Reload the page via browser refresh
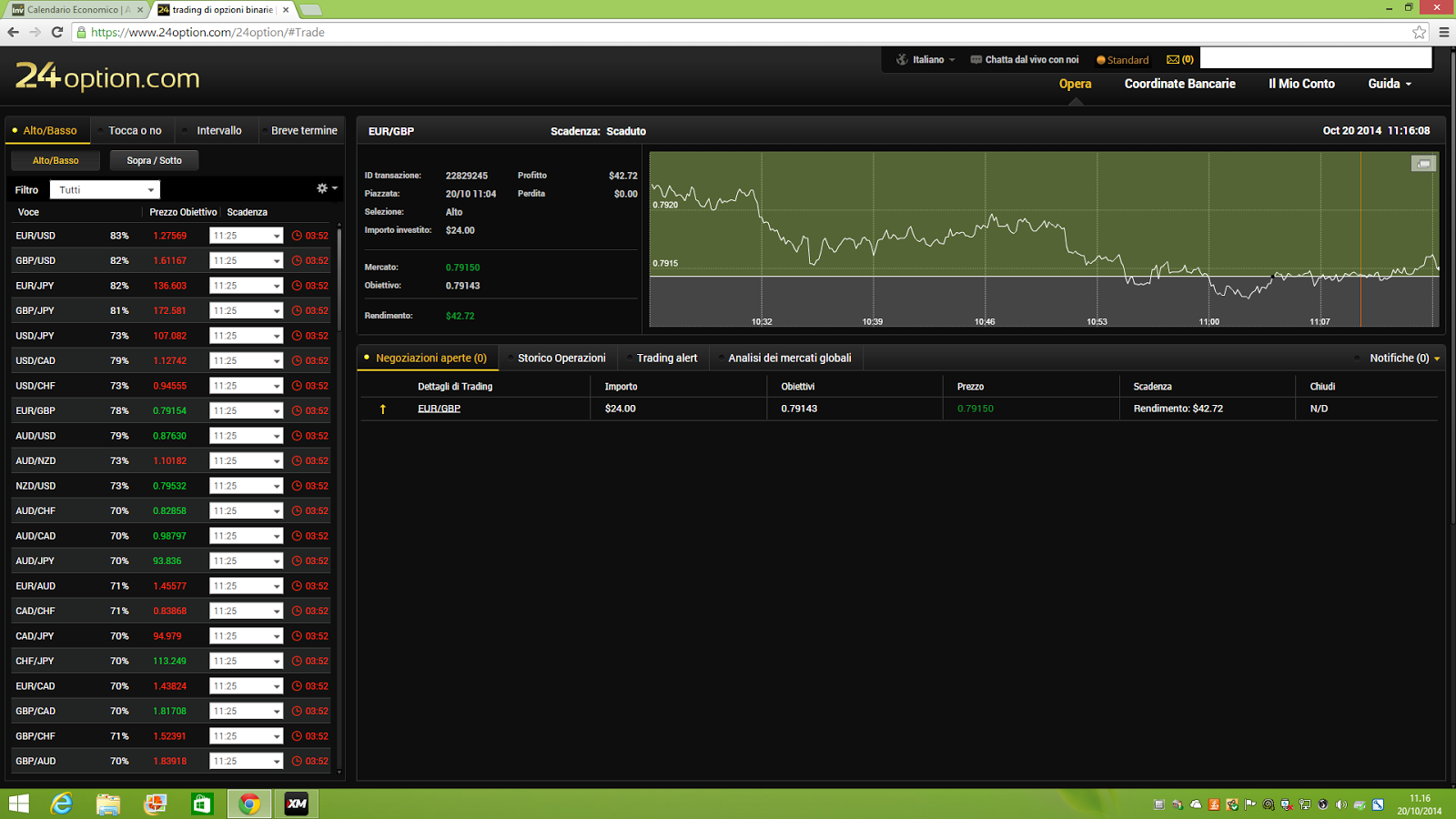Viewport: 1456px width, 819px height. pyautogui.click(x=56, y=32)
